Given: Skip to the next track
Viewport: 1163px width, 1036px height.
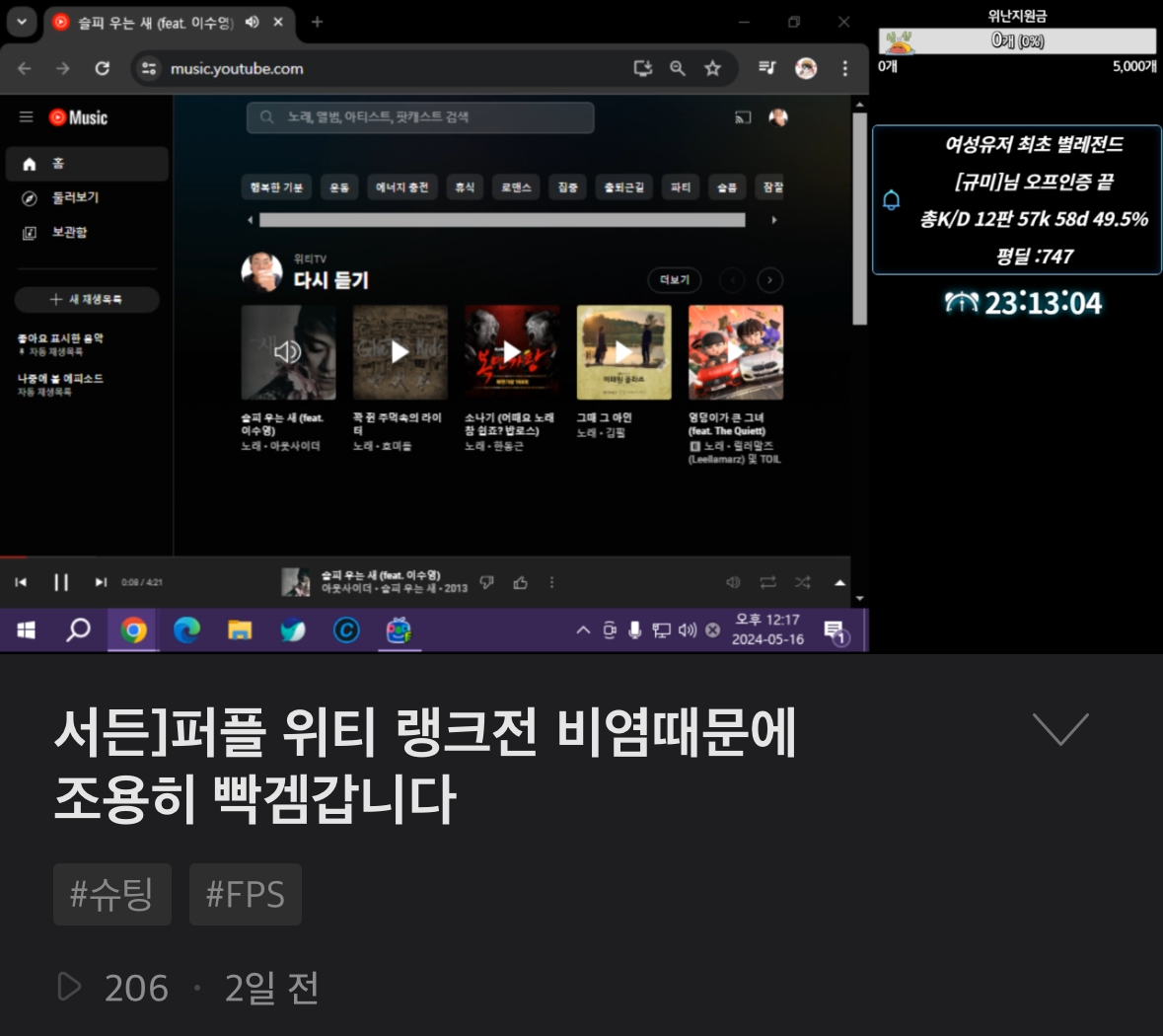Looking at the screenshot, I should [x=101, y=582].
